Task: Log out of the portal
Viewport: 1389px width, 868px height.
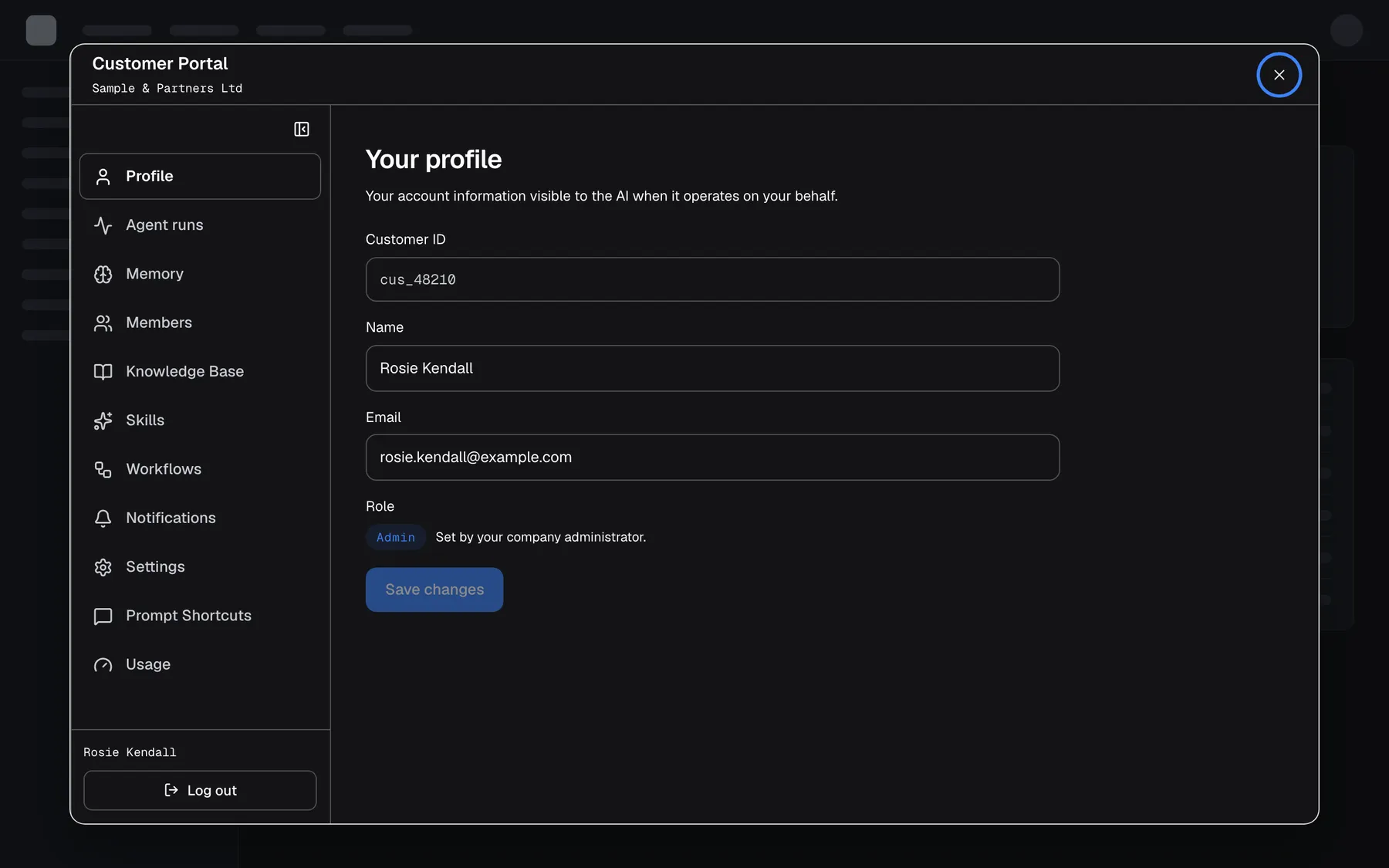Action: click(200, 790)
